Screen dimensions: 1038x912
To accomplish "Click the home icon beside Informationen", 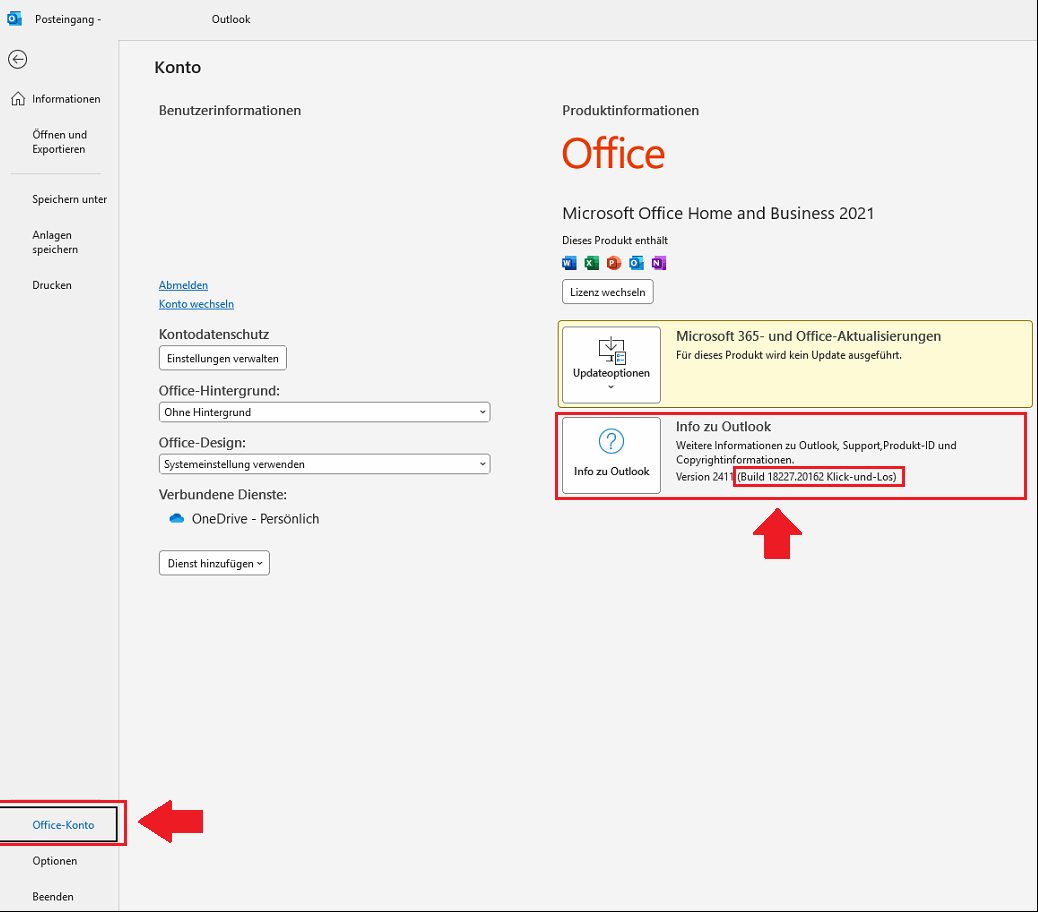I will click(x=18, y=99).
